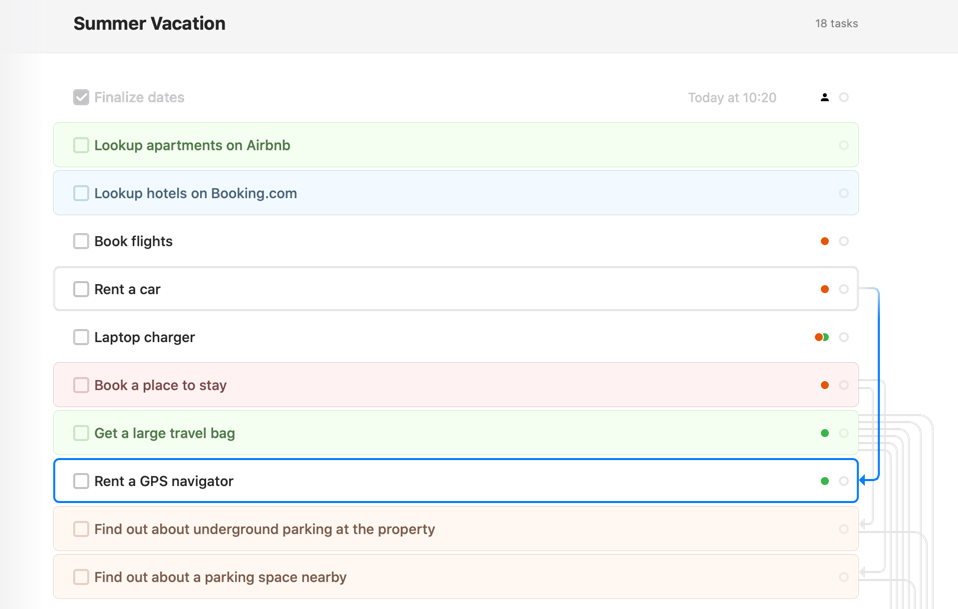Click the blue dependency arrowhead at Rent a GPS navigator
This screenshot has width=958, height=609.
click(x=864, y=481)
